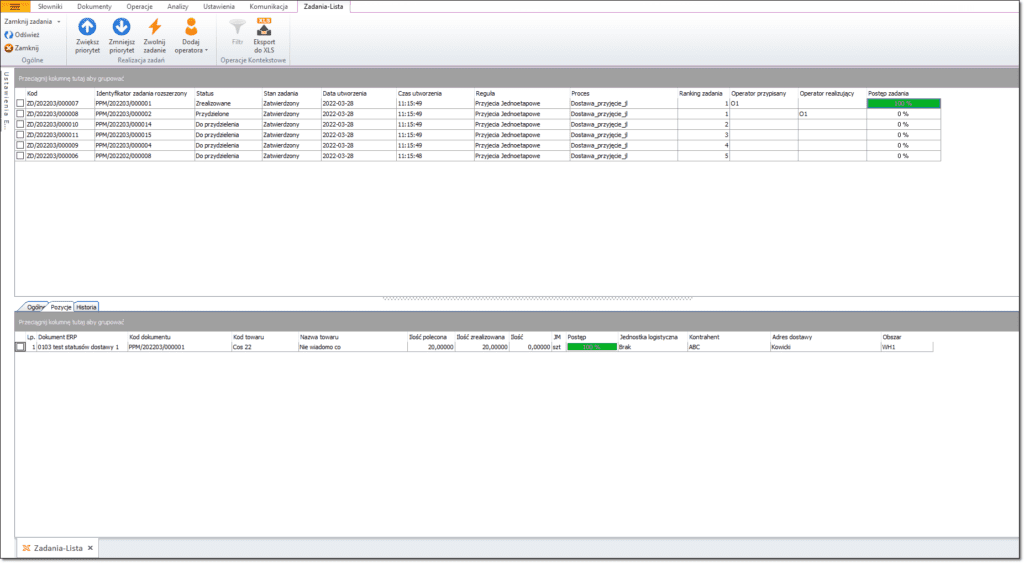Click the Adres dostawy cell Kowicki
The height and width of the screenshot is (563, 1024).
(x=825, y=347)
